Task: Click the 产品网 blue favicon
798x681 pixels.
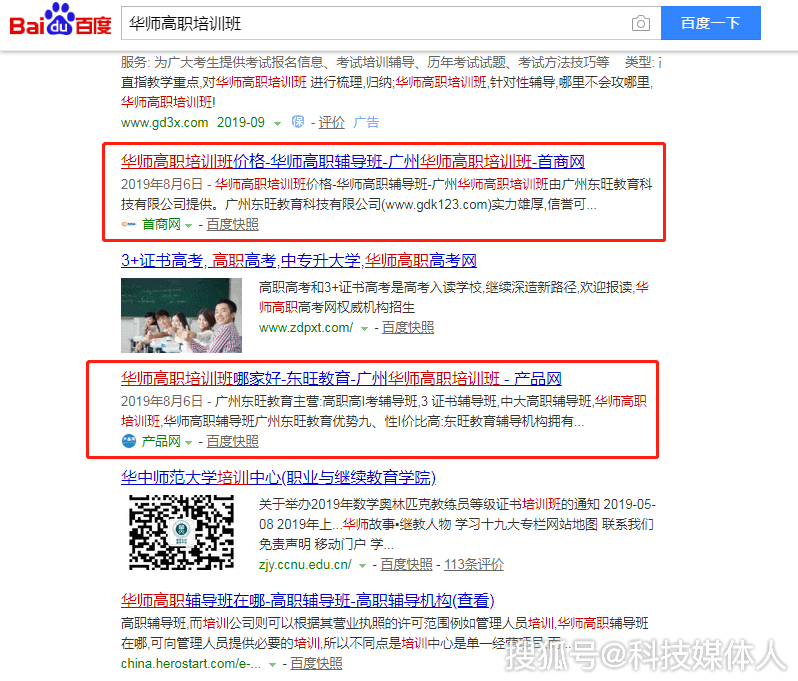Action: (x=129, y=441)
